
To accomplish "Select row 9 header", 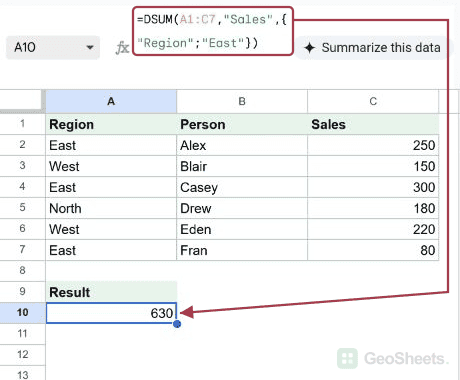I will [x=22, y=292].
